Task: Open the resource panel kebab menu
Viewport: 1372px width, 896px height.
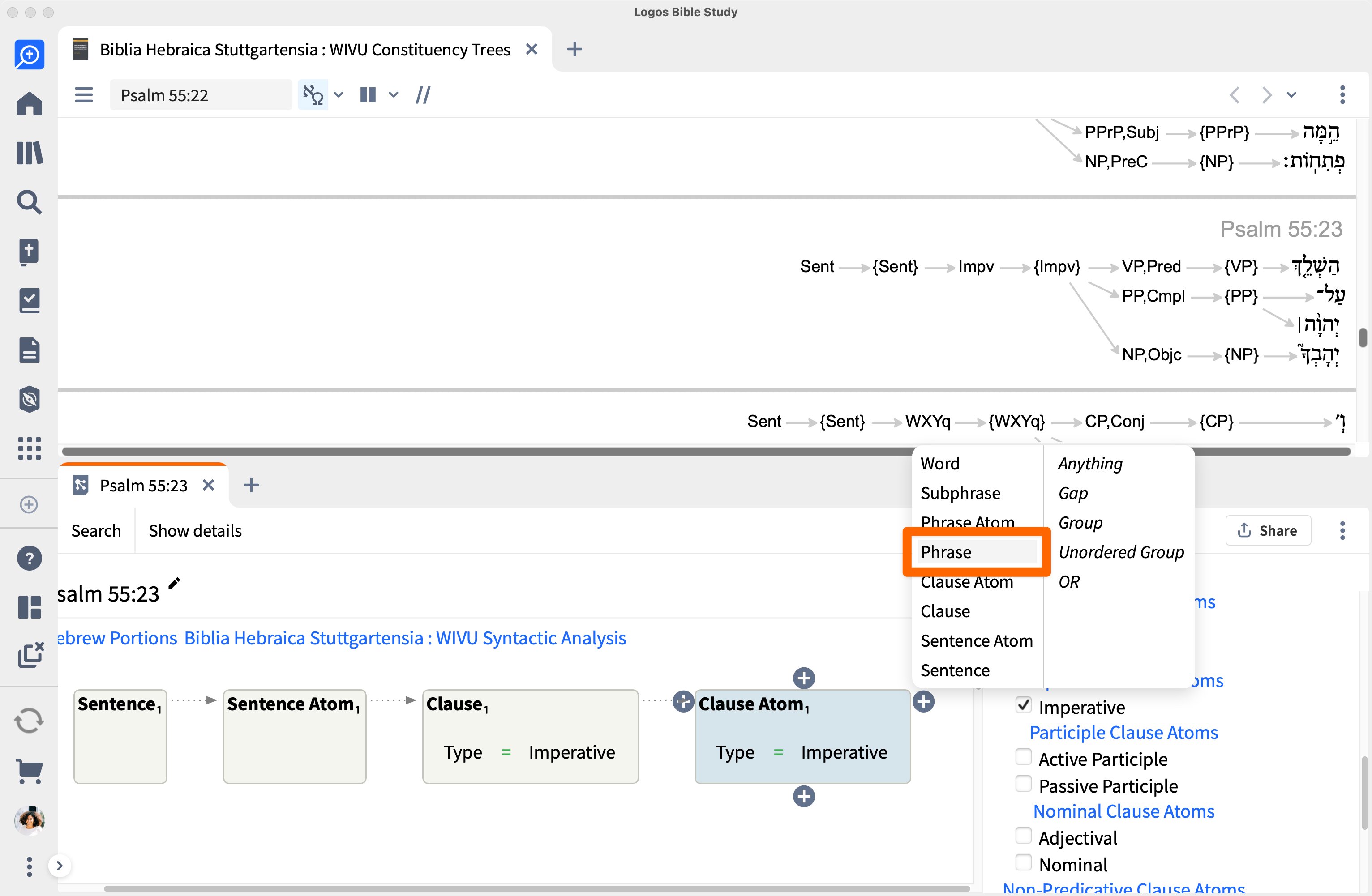Action: click(x=1342, y=94)
